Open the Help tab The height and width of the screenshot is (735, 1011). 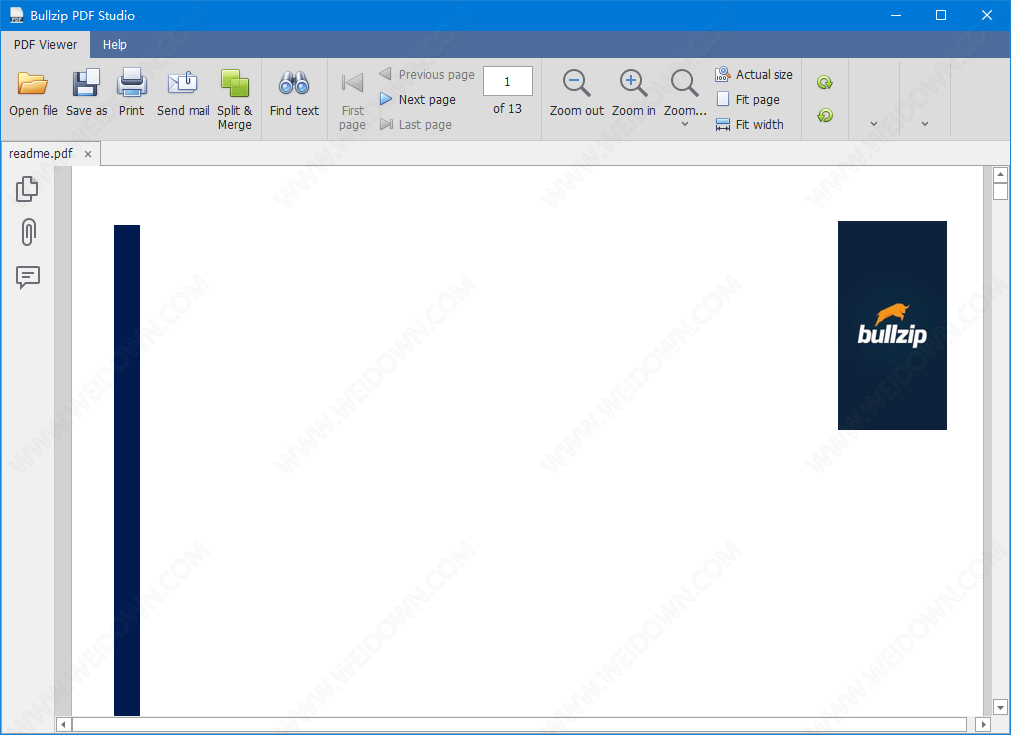(115, 44)
